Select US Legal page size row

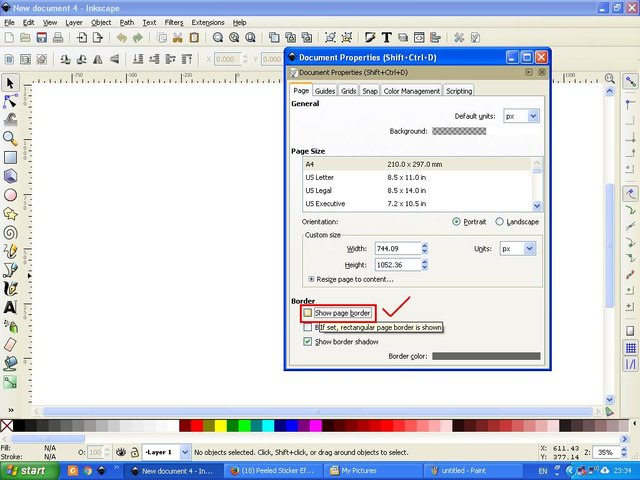point(417,191)
